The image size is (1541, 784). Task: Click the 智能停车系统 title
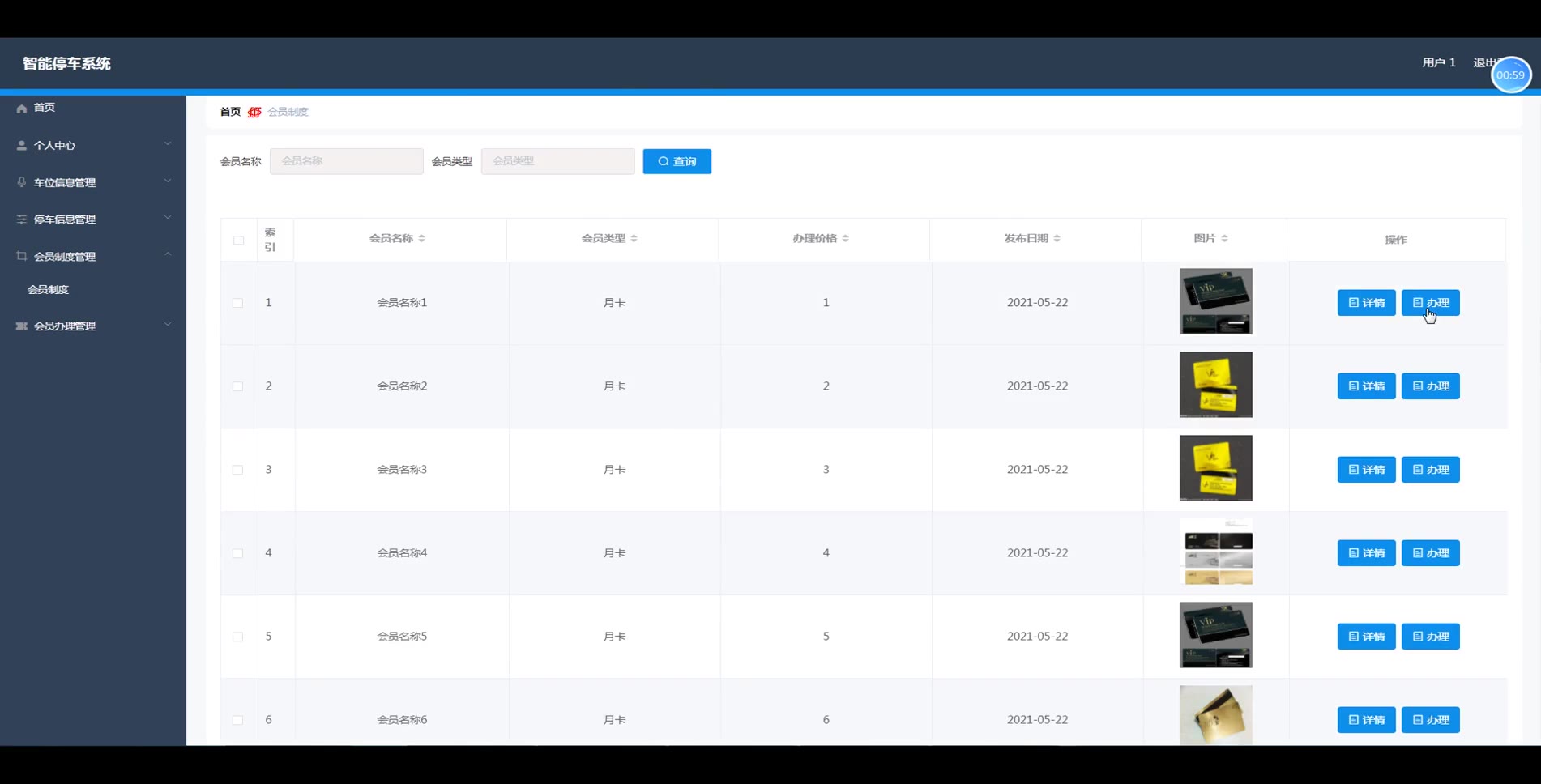coord(66,63)
